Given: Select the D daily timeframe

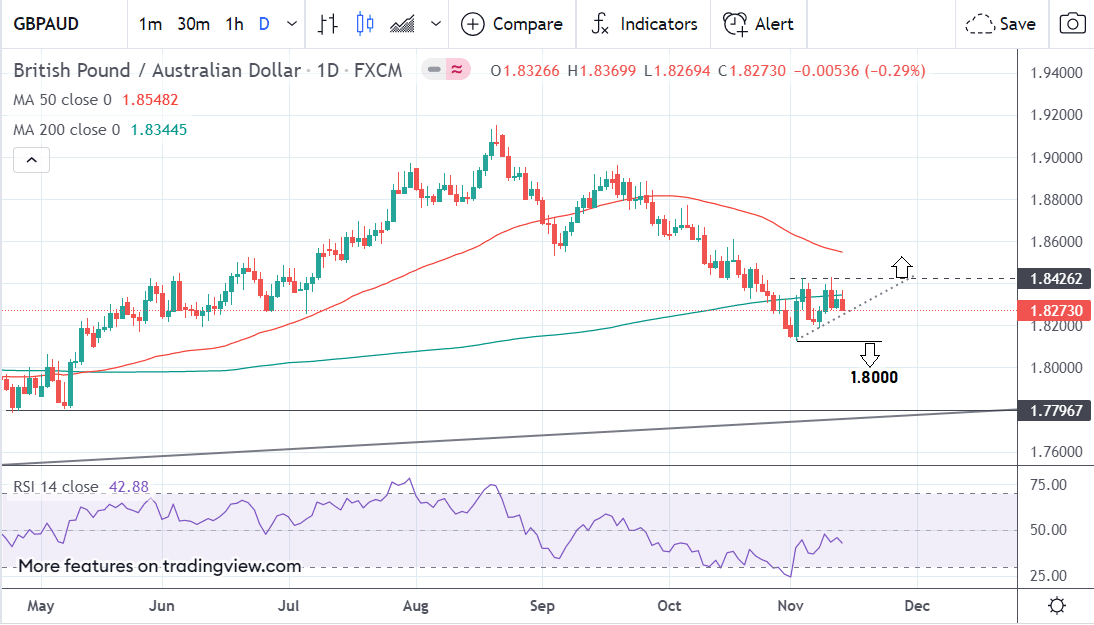Looking at the screenshot, I should click(264, 24).
